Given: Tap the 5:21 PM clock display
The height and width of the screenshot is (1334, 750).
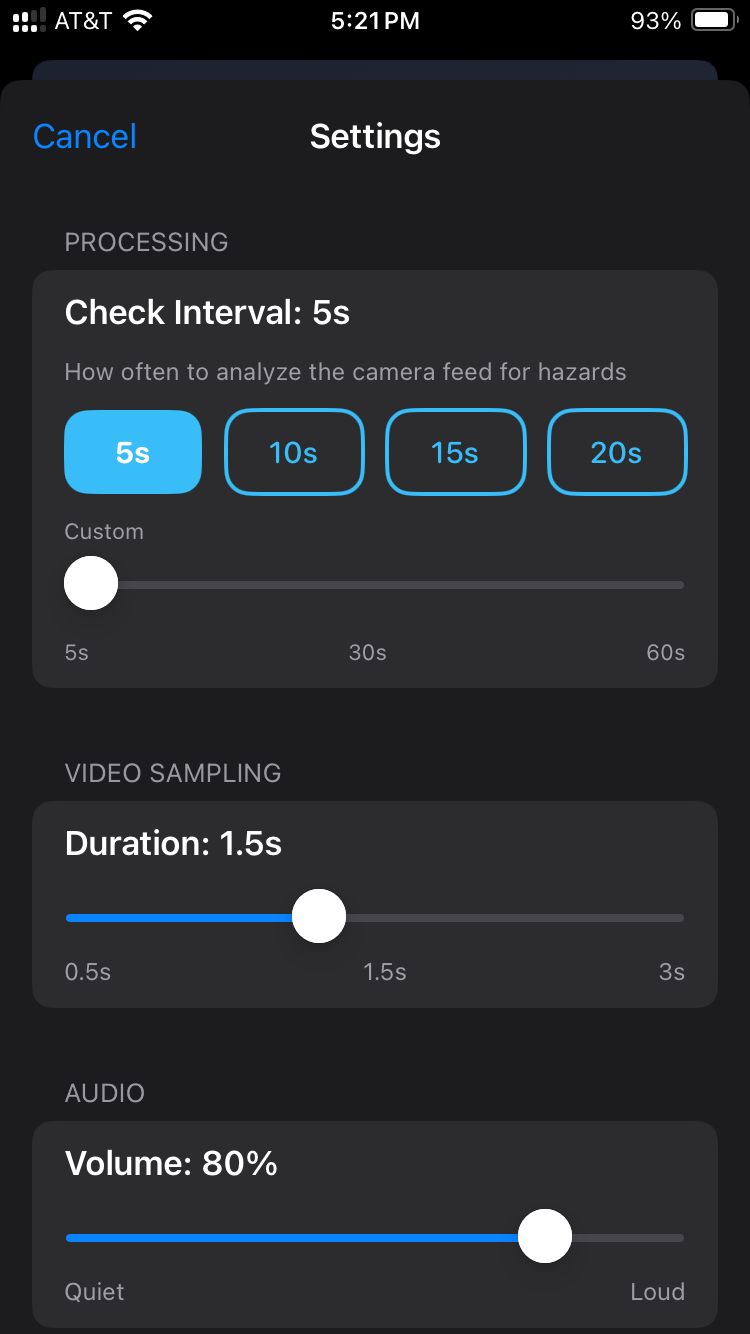Looking at the screenshot, I should tap(375, 20).
